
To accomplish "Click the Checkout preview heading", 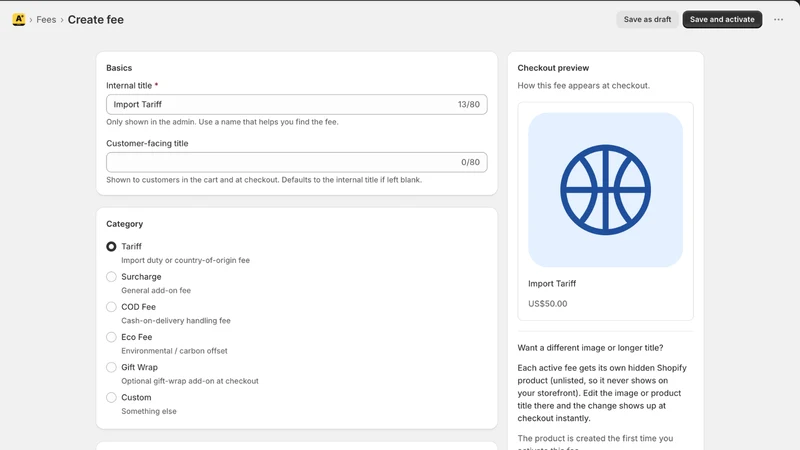I will (x=553, y=68).
